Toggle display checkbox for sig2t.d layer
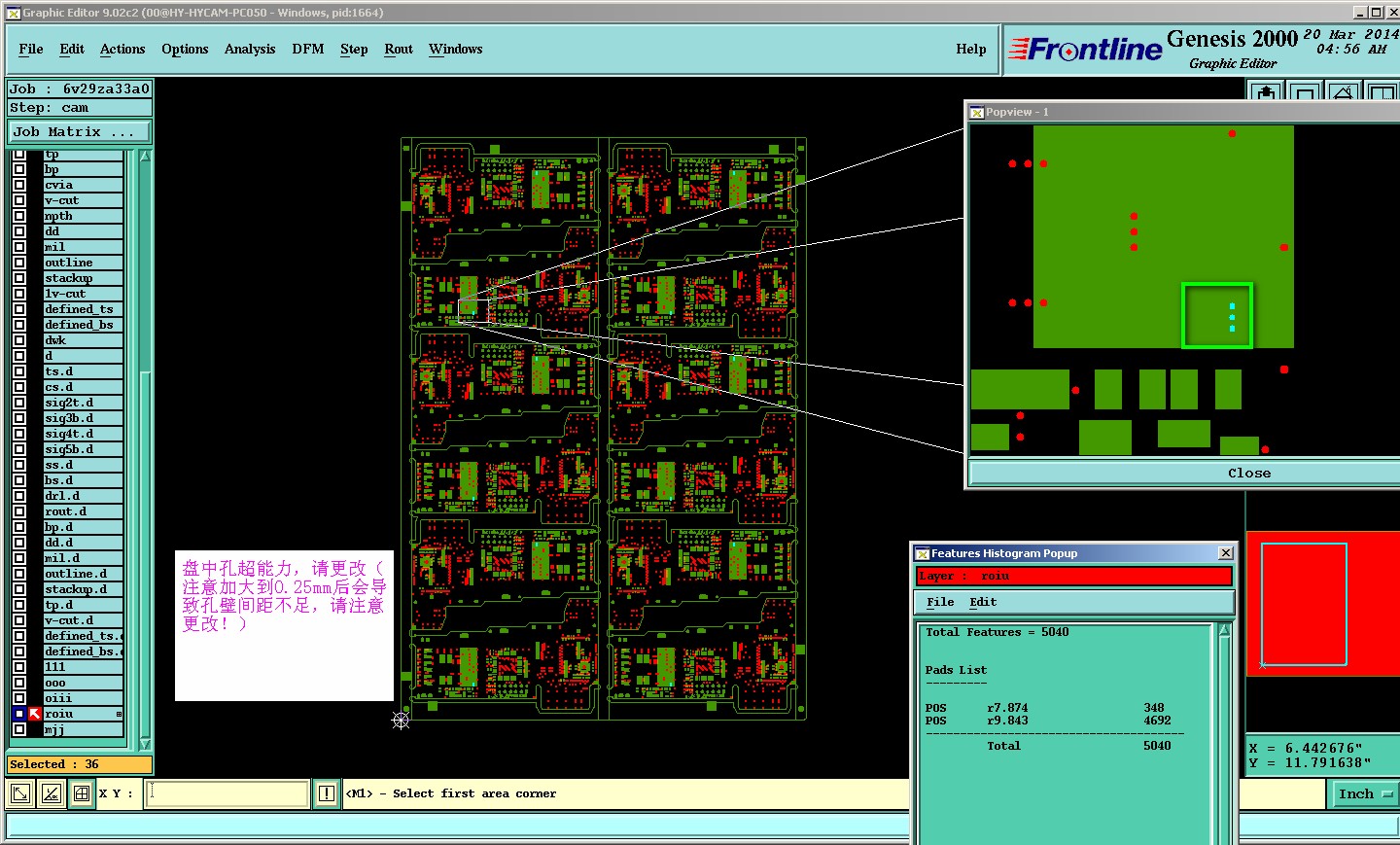The width and height of the screenshot is (1400, 845). [19, 403]
